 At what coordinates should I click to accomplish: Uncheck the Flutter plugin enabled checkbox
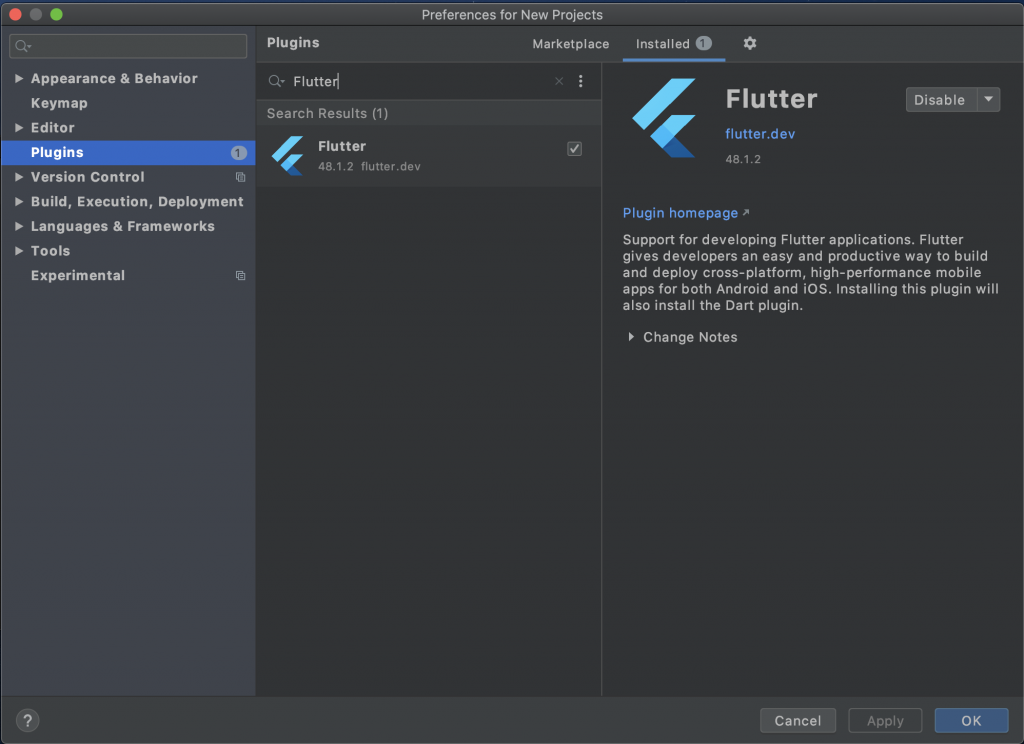point(574,149)
